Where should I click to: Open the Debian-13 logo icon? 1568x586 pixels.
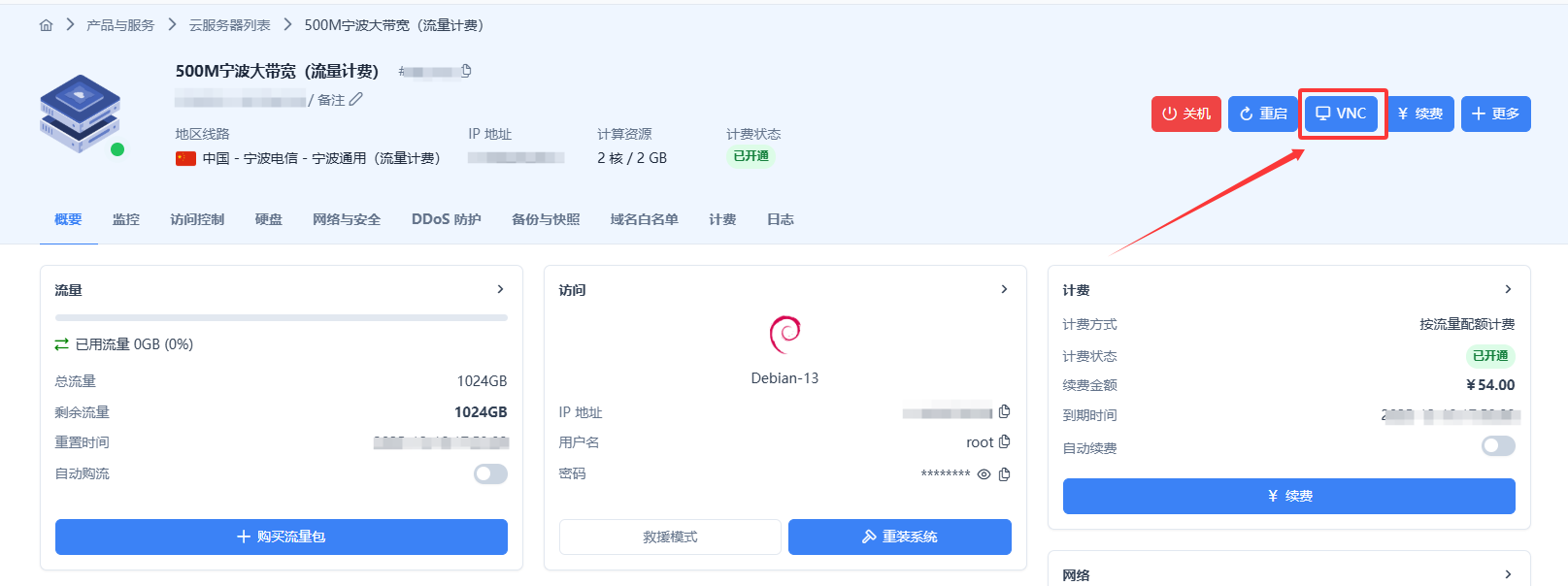tap(784, 335)
